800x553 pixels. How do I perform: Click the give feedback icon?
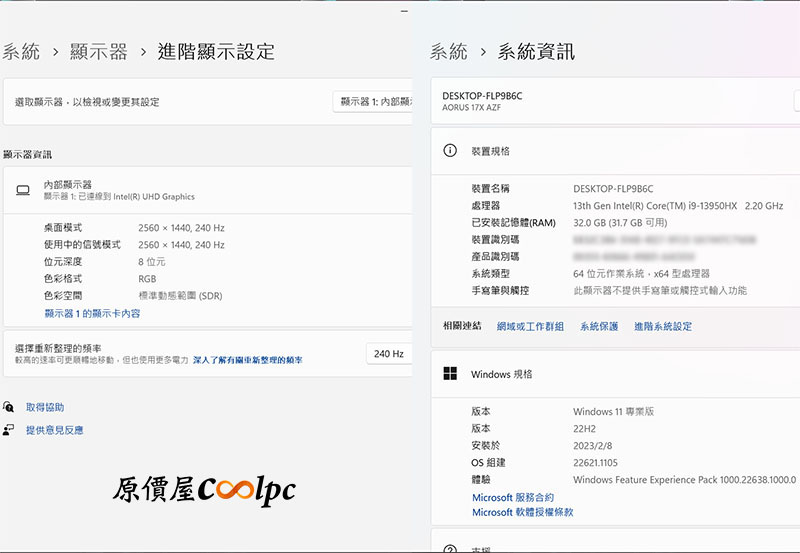8,430
